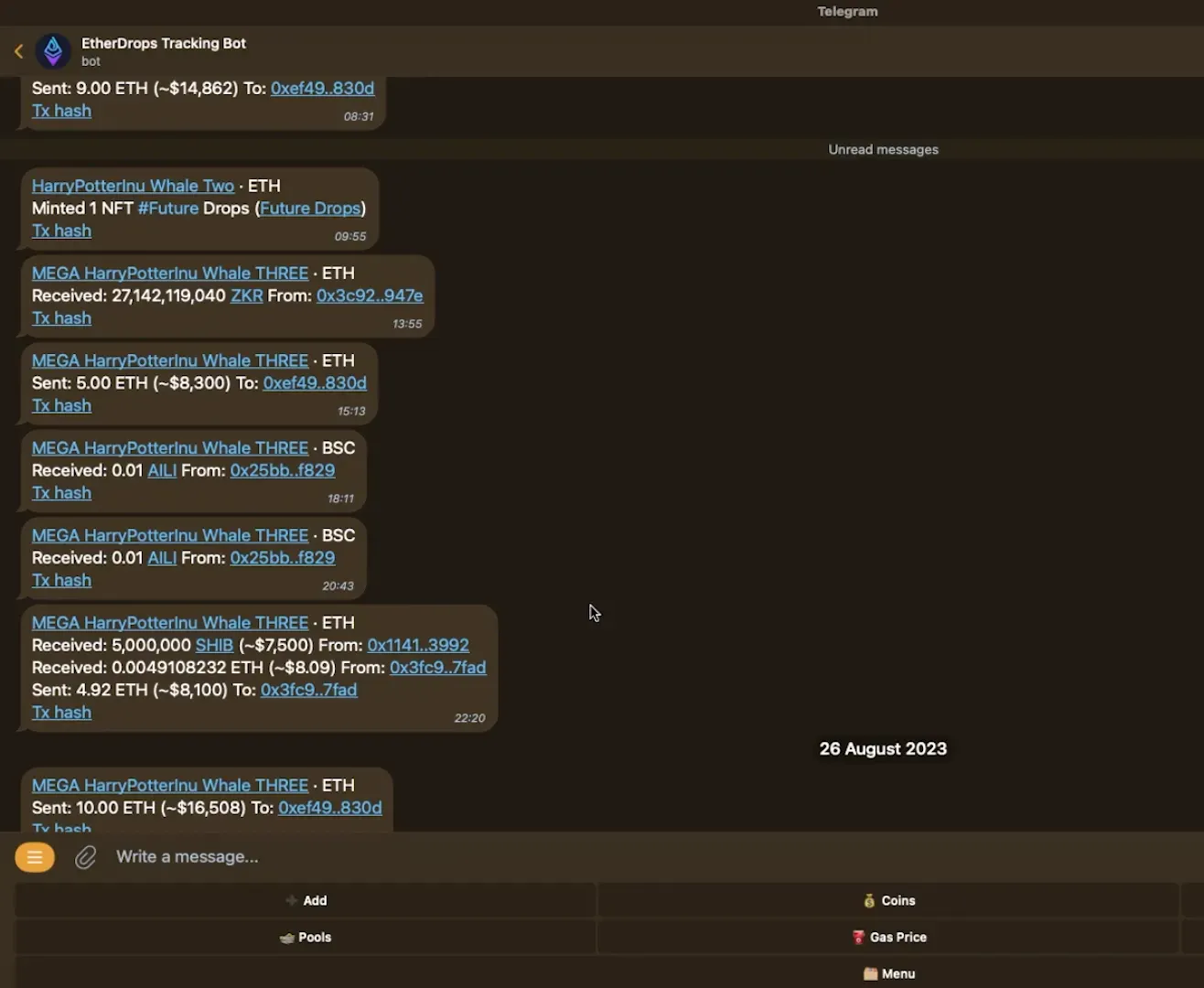
Task: Open the EtherDrops bot avatar
Action: [53, 51]
